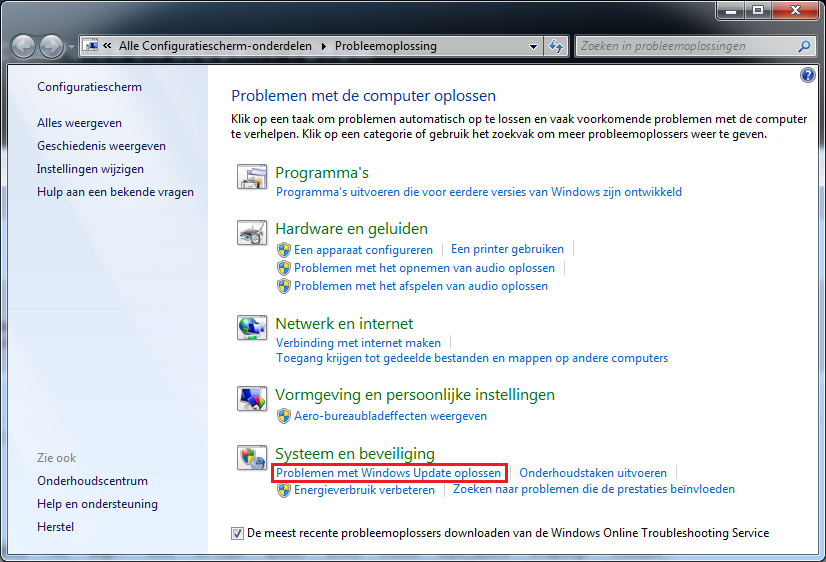The image size is (826, 562).
Task: Start Energieverbruik verbeteren
Action: point(364,490)
